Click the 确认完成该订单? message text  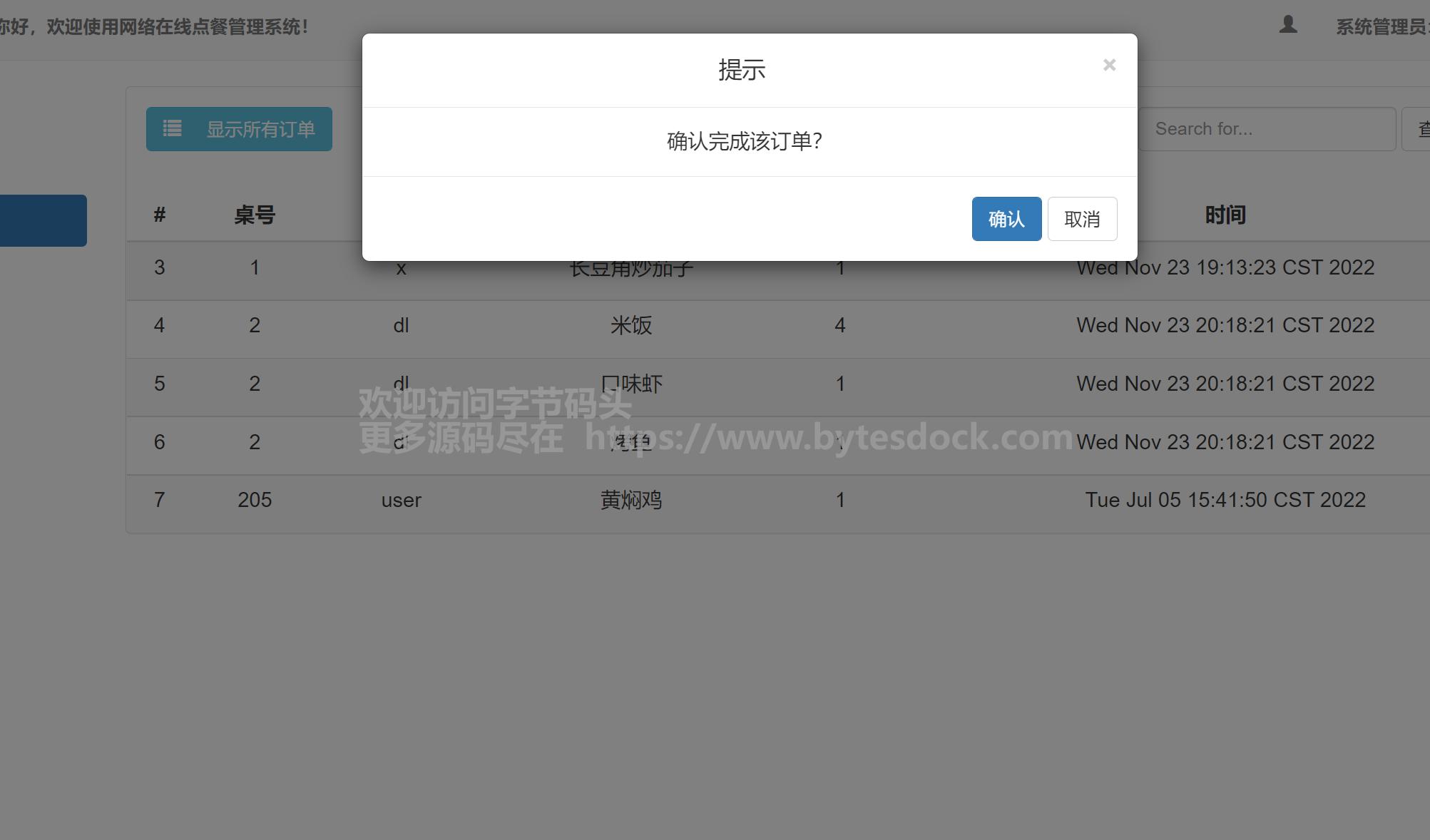(x=745, y=141)
